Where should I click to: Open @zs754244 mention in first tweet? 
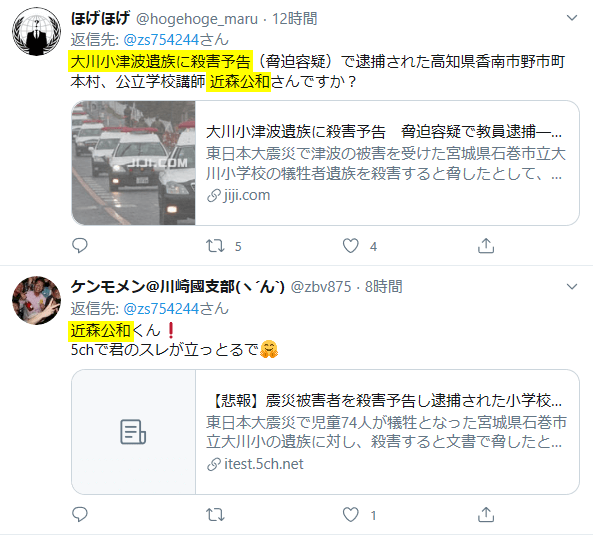[x=161, y=40]
